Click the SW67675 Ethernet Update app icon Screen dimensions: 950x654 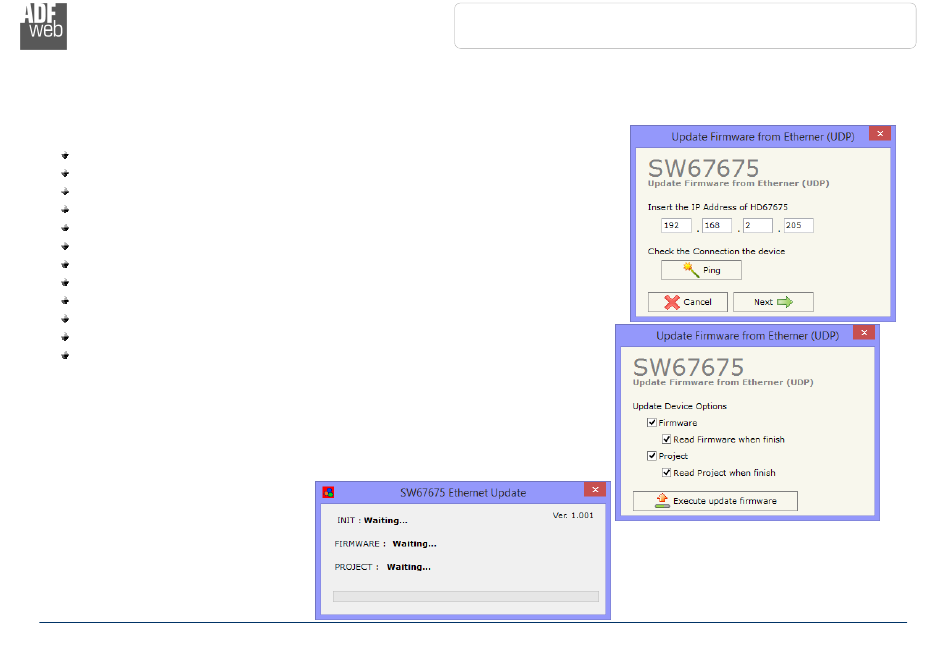(x=328, y=492)
